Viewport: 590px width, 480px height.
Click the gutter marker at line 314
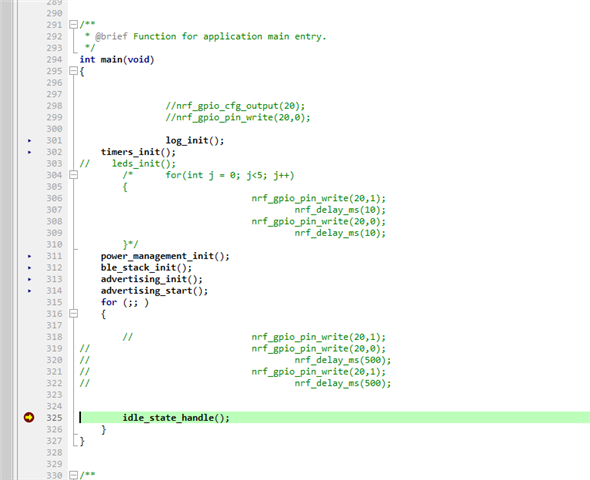(x=29, y=291)
